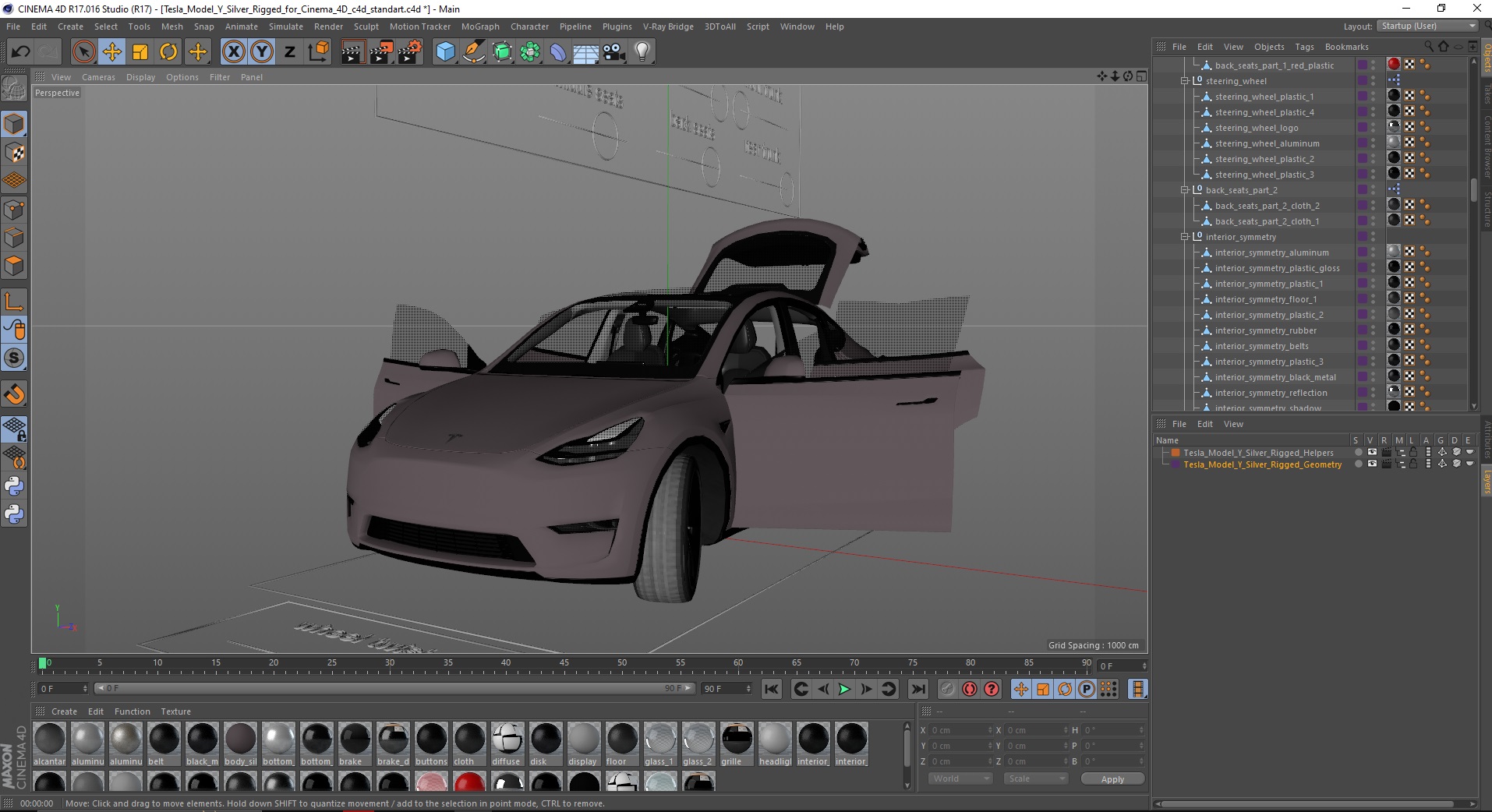
Task: Click Make Editable icon in left palette
Action: point(14,89)
